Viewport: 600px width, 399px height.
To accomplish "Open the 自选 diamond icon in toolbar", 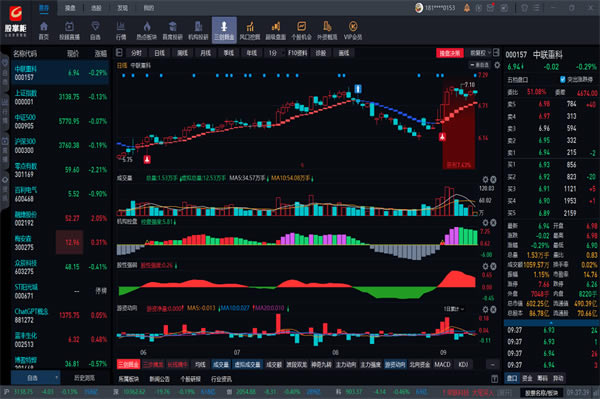I will pos(95,30).
